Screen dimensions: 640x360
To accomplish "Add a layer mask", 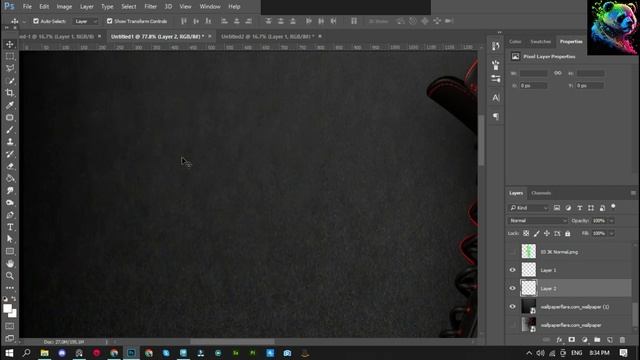I will 571,340.
